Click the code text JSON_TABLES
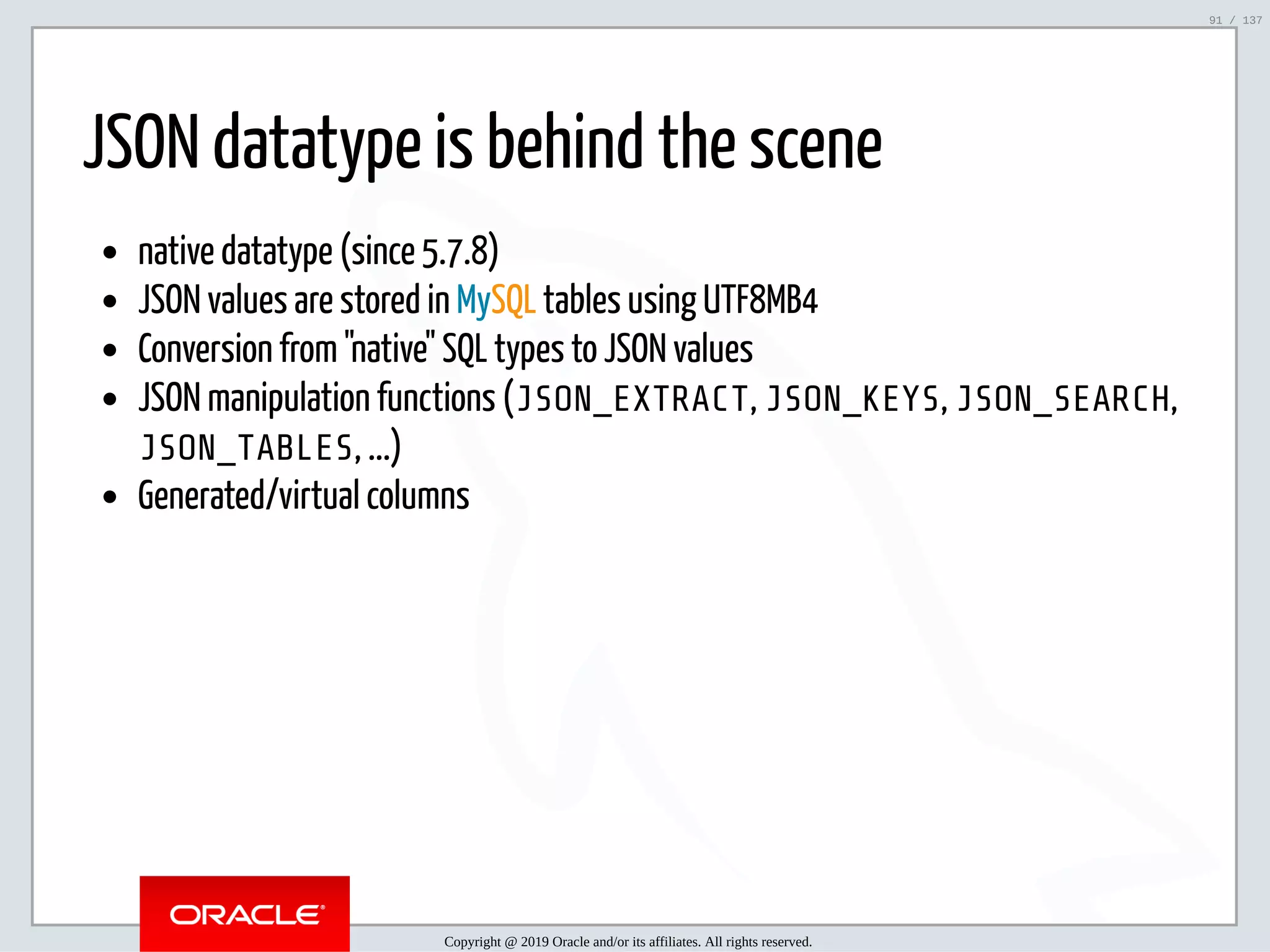The width and height of the screenshot is (1270, 952). tap(247, 447)
